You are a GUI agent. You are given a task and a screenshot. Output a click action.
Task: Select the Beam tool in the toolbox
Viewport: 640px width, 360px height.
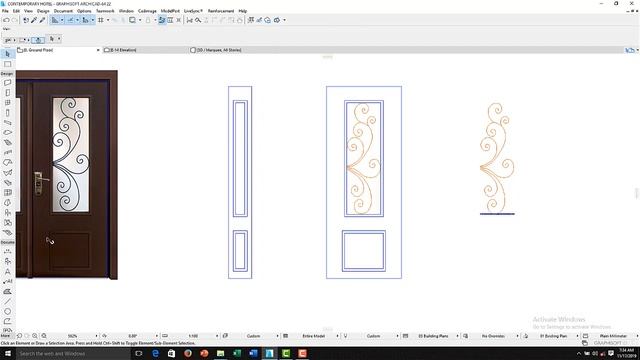(7, 122)
